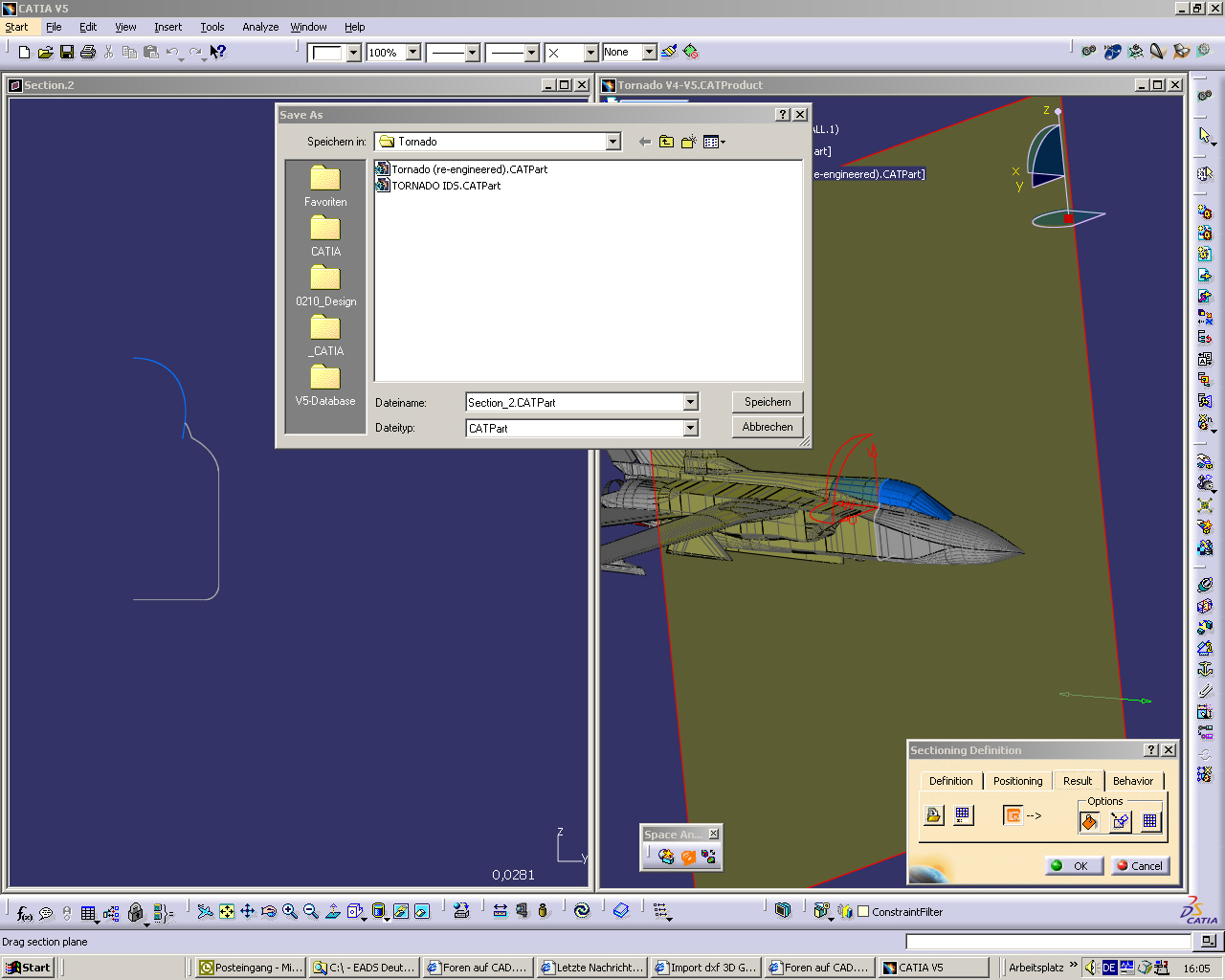Screen dimensions: 1225x980
Task: Click the Save diskette icon
Action: pos(67,52)
